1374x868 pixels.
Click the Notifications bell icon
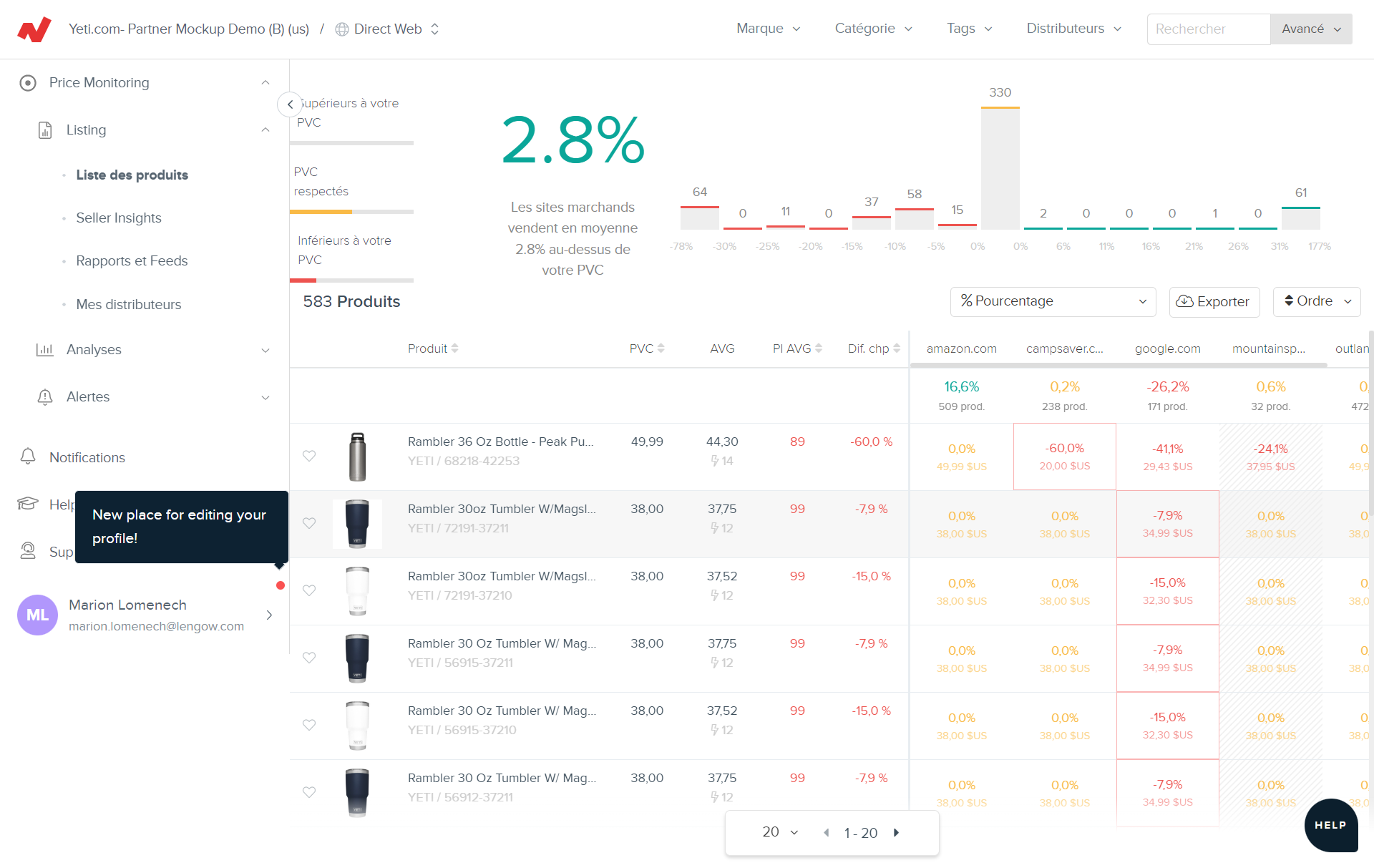[28, 457]
